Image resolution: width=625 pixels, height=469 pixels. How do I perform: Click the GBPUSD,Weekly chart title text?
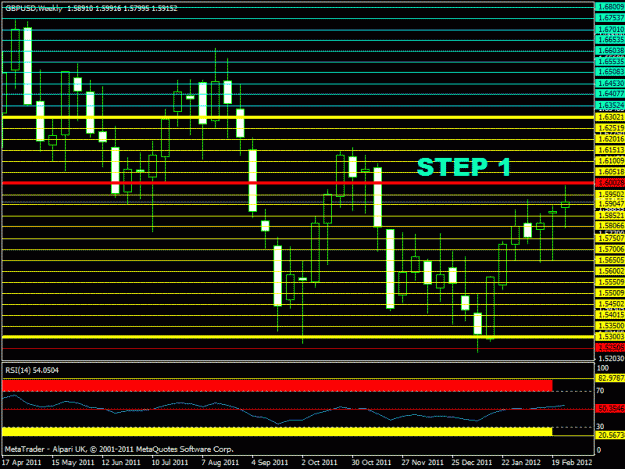[33, 8]
